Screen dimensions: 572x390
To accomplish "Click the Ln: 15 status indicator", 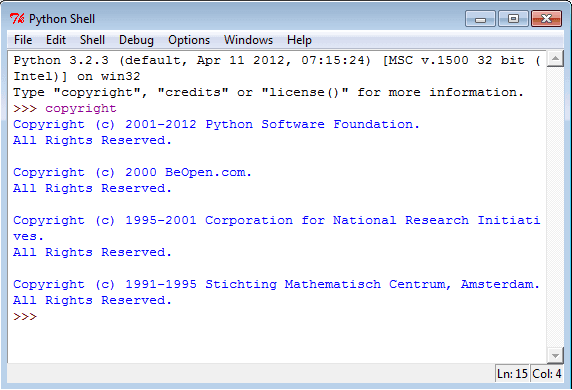I will tap(512, 374).
